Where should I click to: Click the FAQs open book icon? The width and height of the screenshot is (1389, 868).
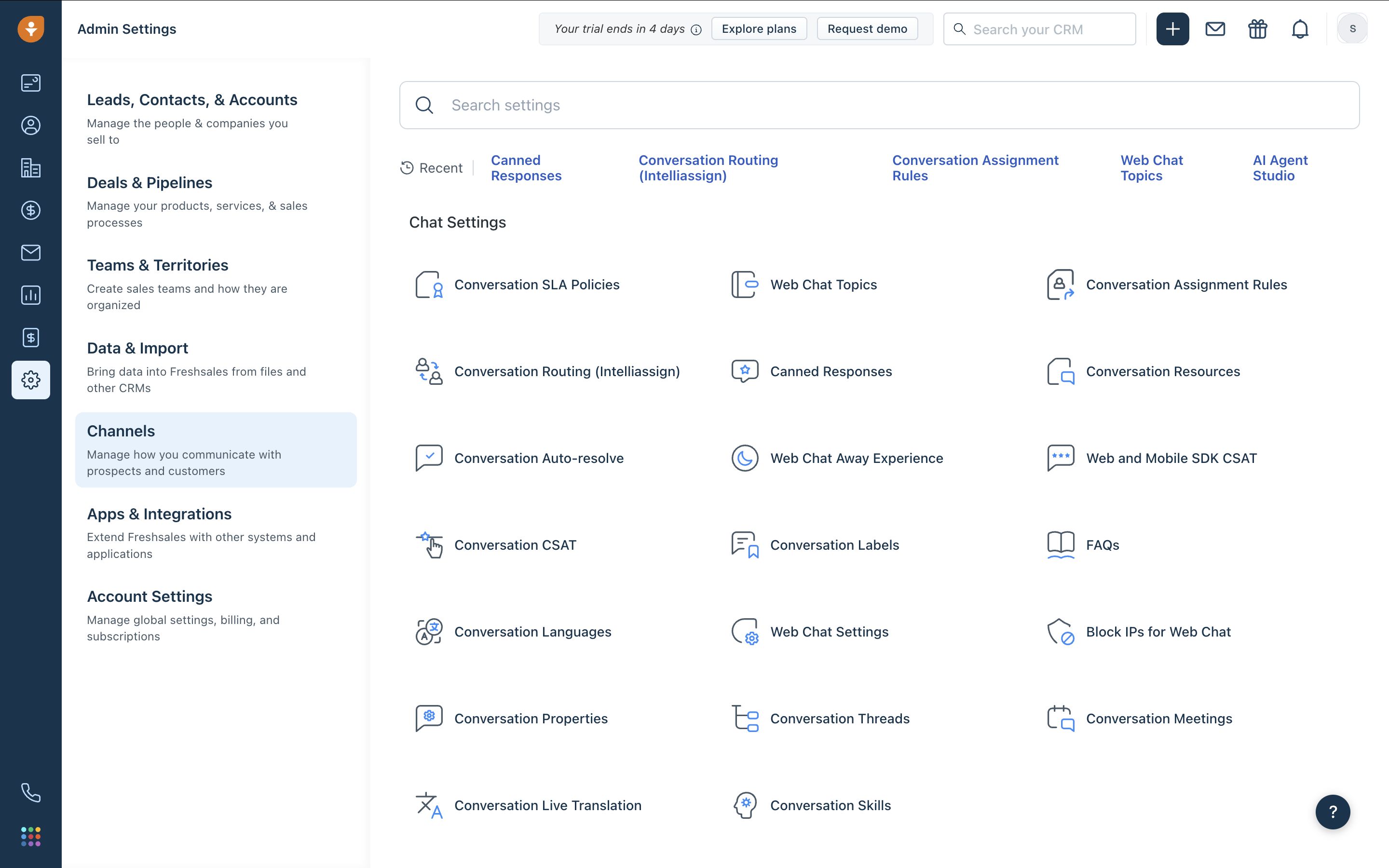tap(1061, 545)
